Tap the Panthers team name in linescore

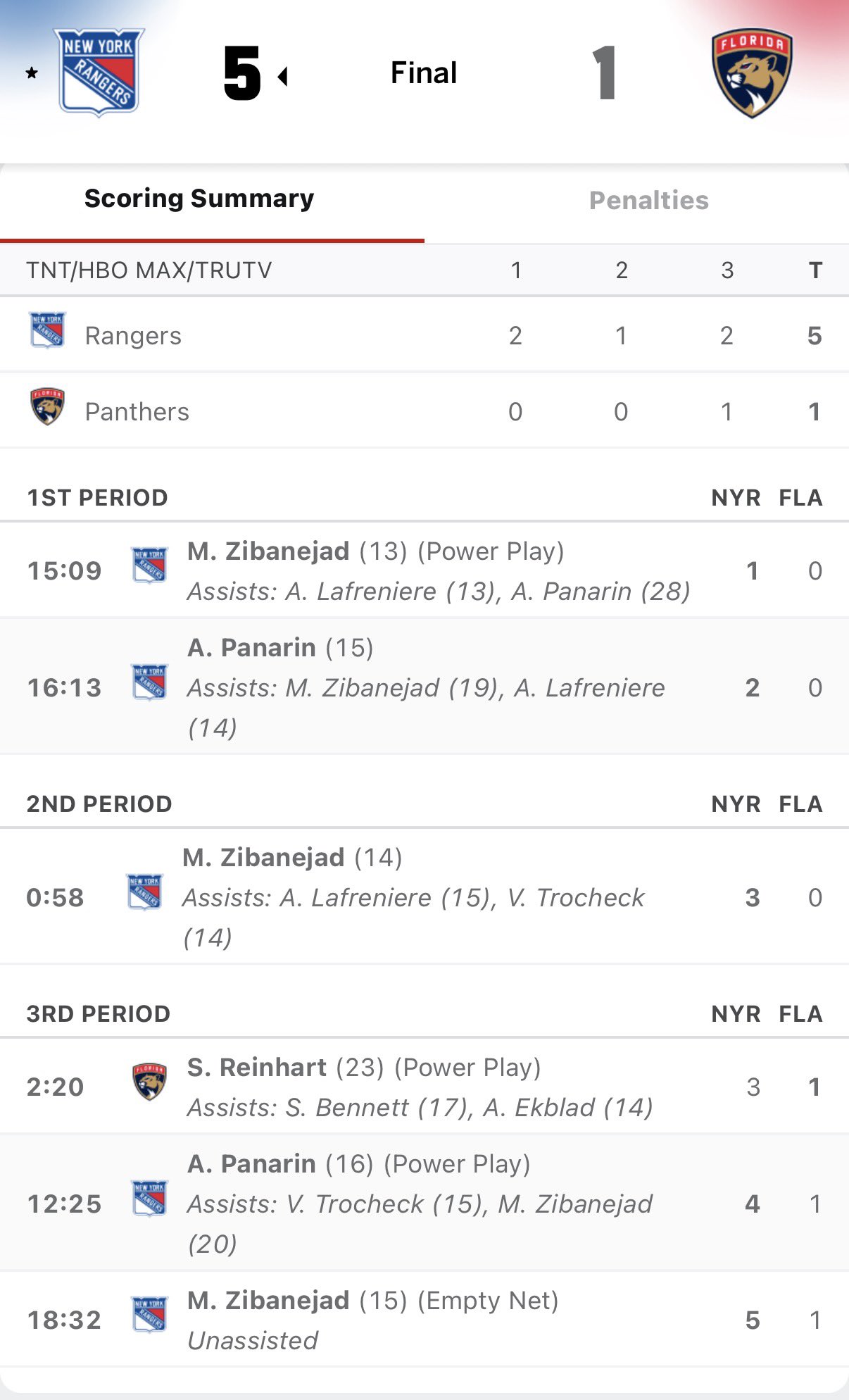tap(137, 412)
